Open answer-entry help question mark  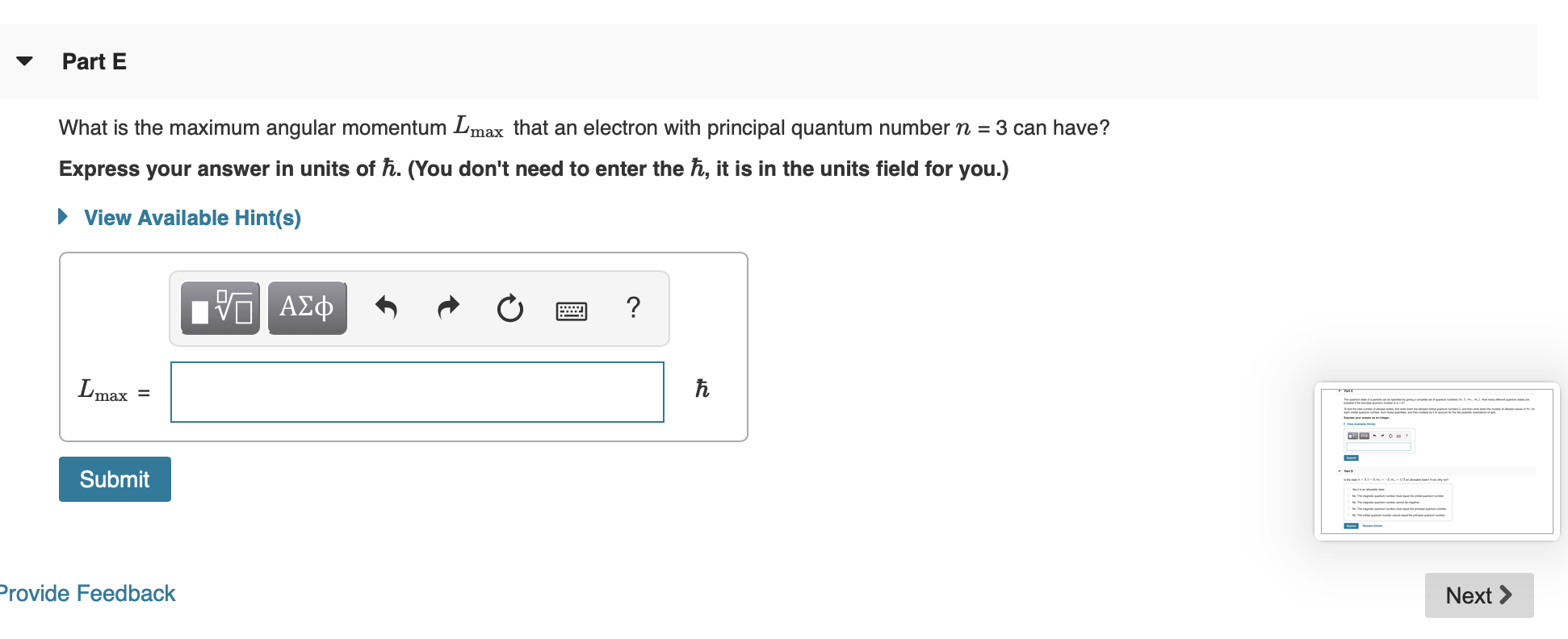coord(634,307)
